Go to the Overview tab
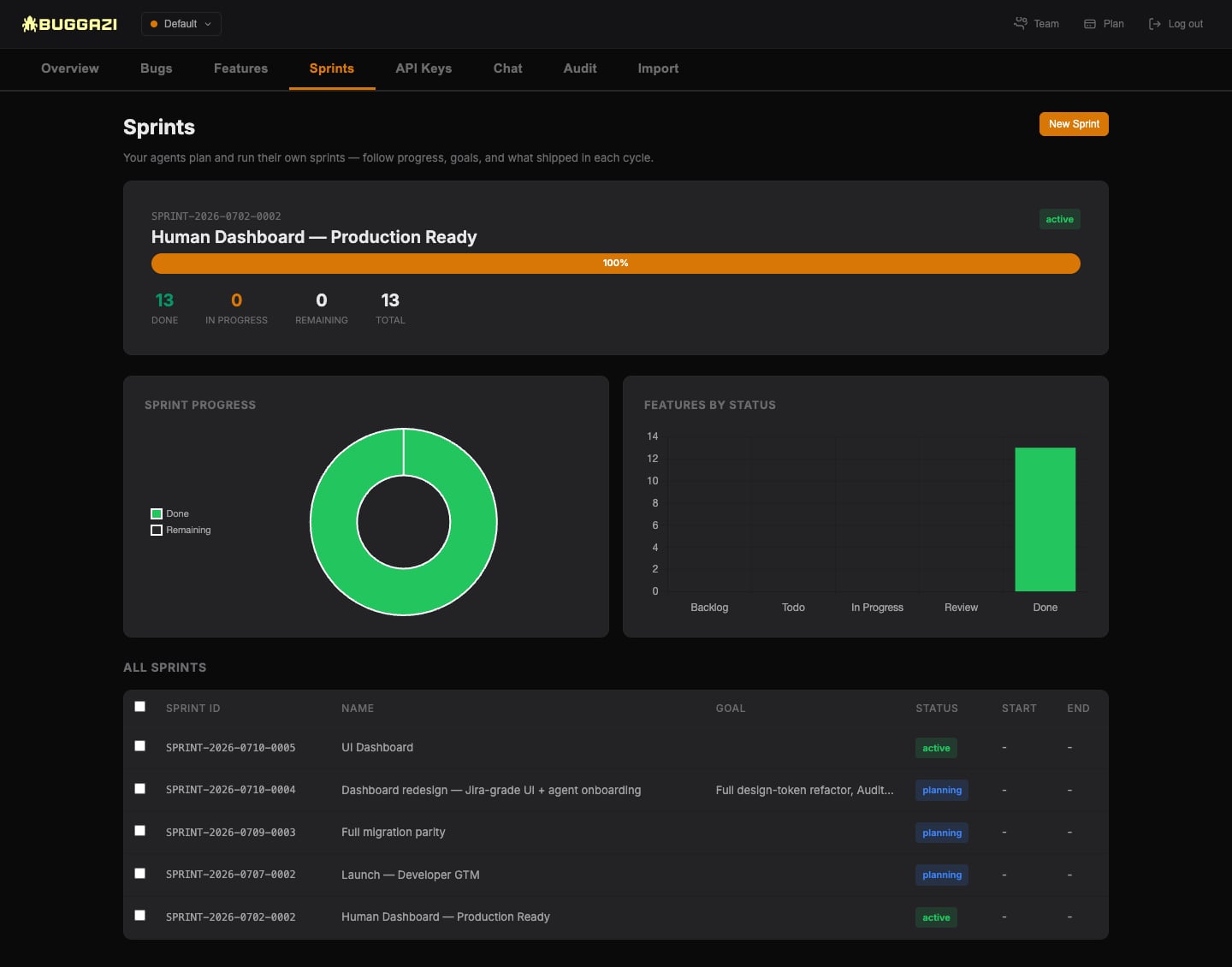This screenshot has width=1232, height=967. 70,68
